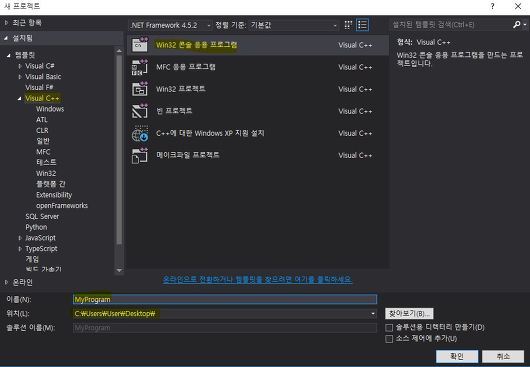Collapse the Installed section
The height and width of the screenshot is (367, 530).
pyautogui.click(x=6, y=38)
